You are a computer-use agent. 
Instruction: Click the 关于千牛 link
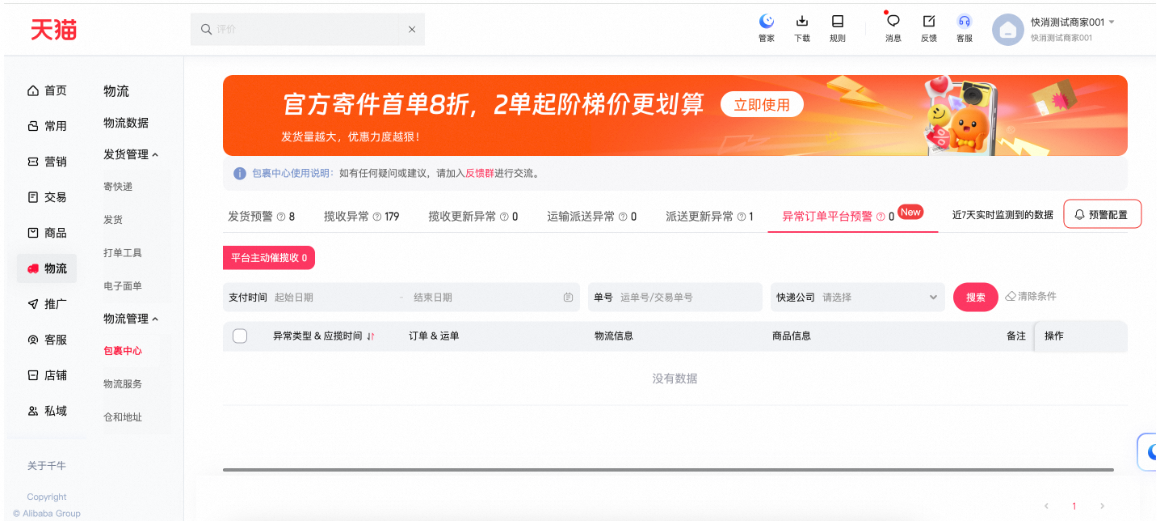(46, 466)
